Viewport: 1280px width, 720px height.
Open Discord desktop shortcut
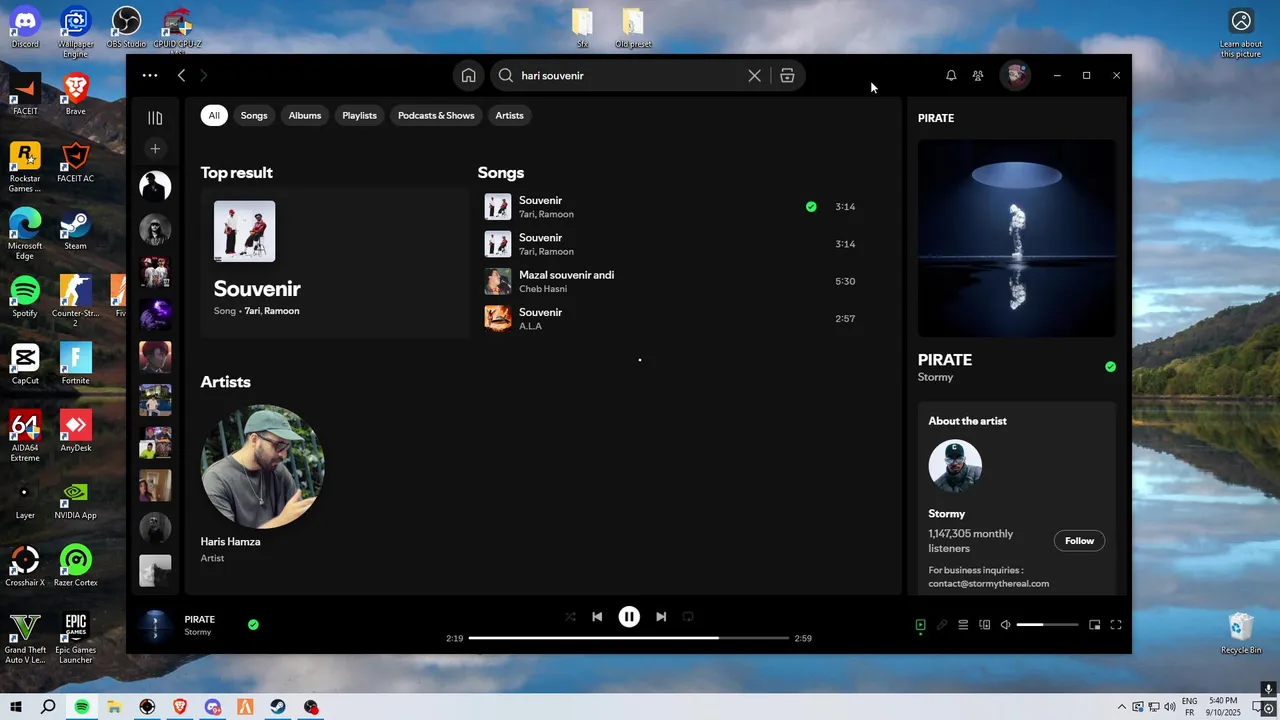coord(25,27)
